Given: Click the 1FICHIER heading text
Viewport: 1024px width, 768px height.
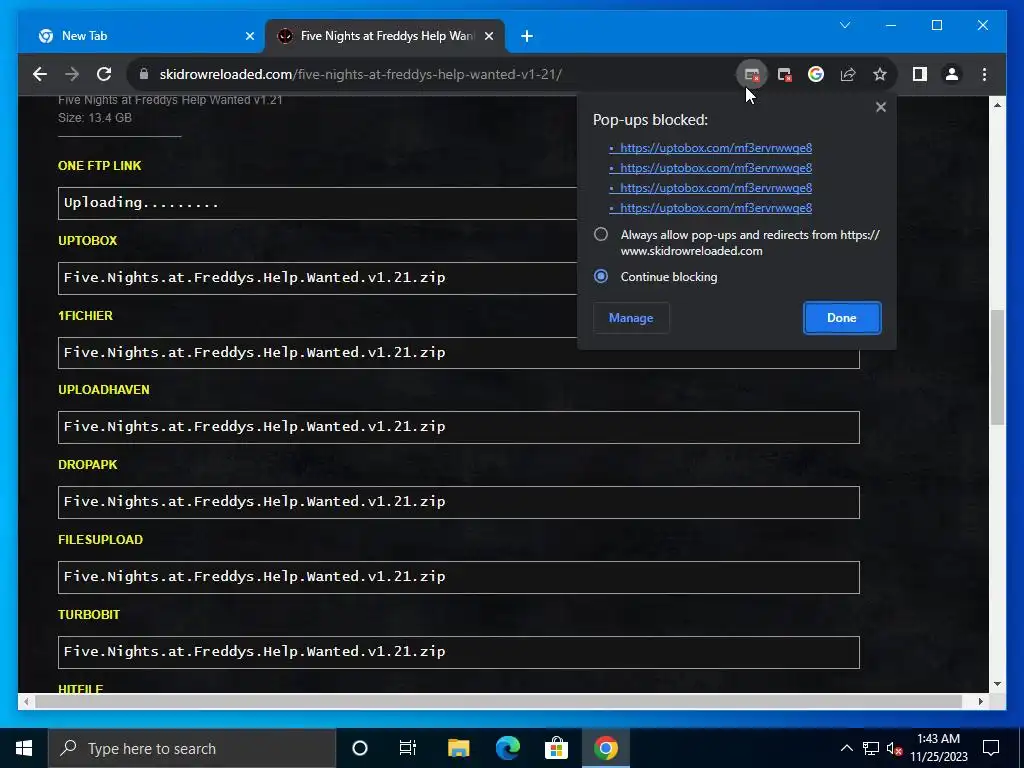Looking at the screenshot, I should (85, 315).
